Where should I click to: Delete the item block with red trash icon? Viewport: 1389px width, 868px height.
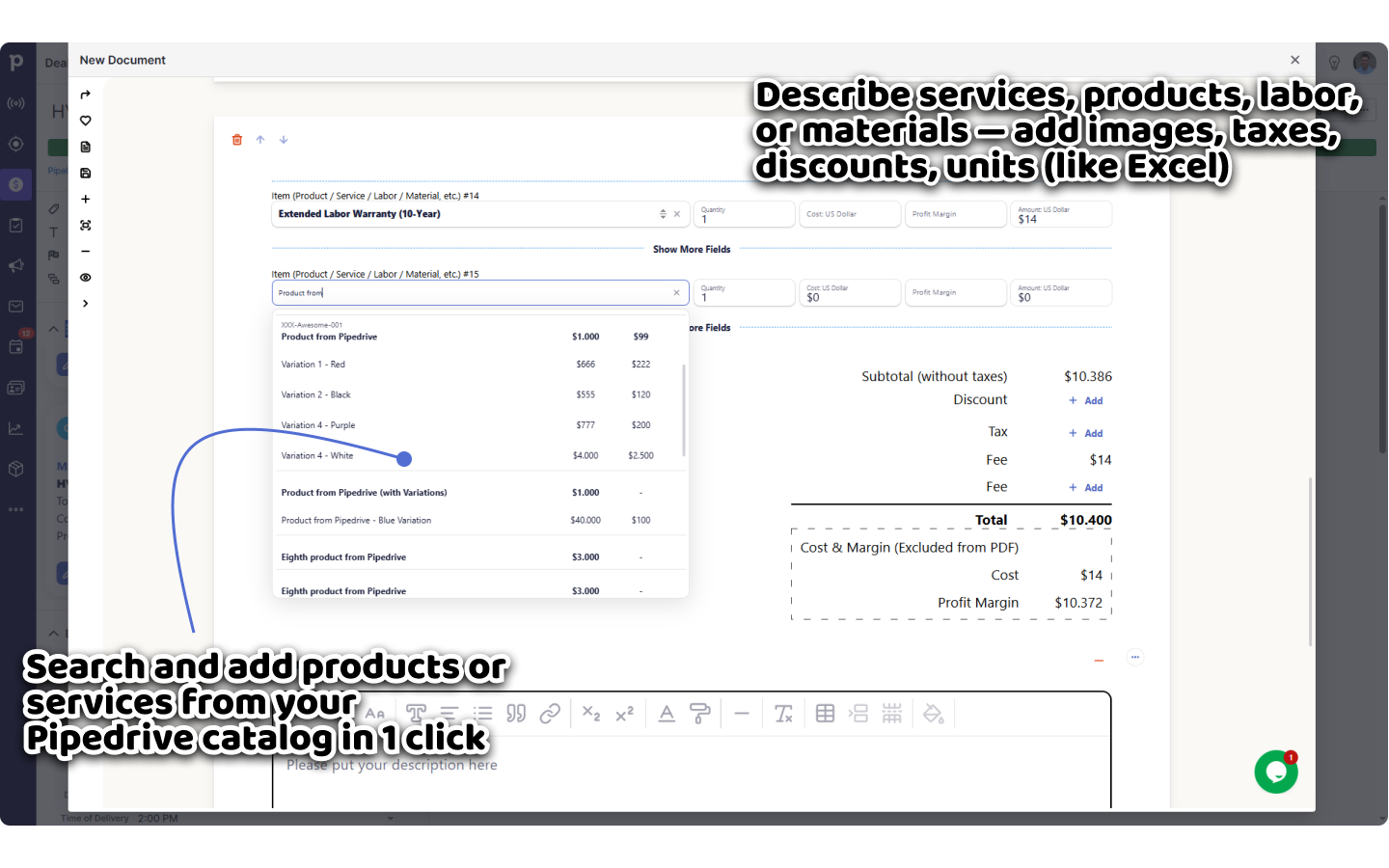pyautogui.click(x=237, y=140)
